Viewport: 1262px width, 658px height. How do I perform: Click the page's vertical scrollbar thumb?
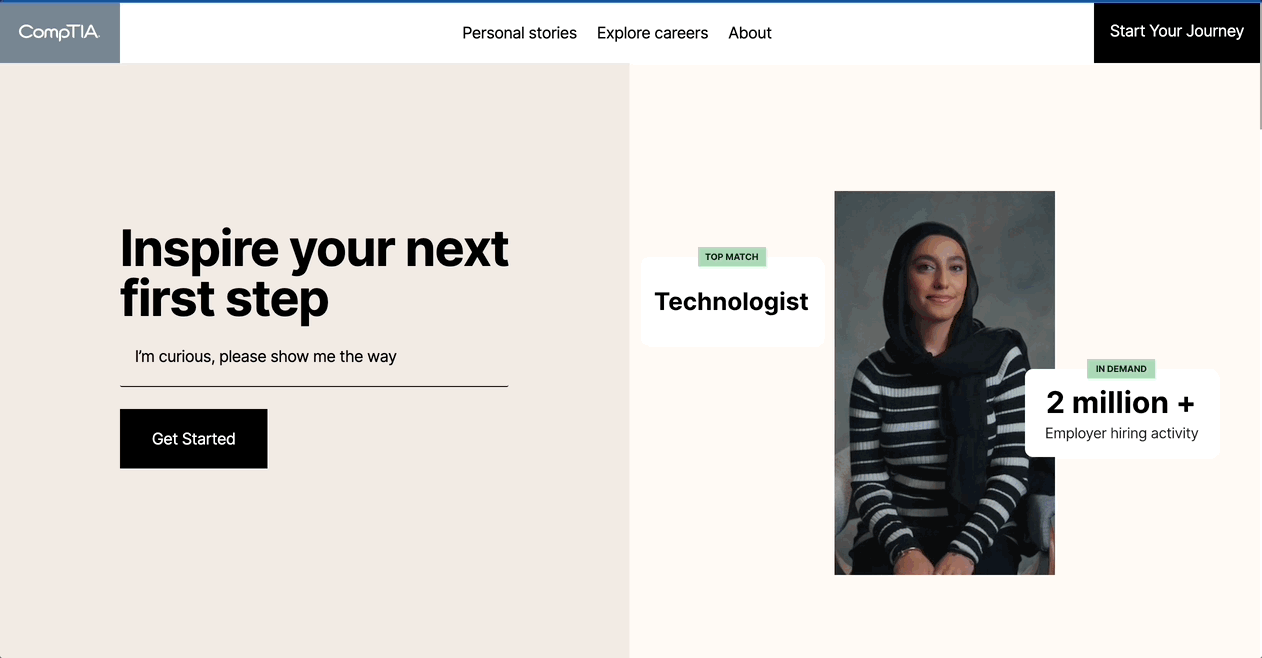pos(1259,95)
